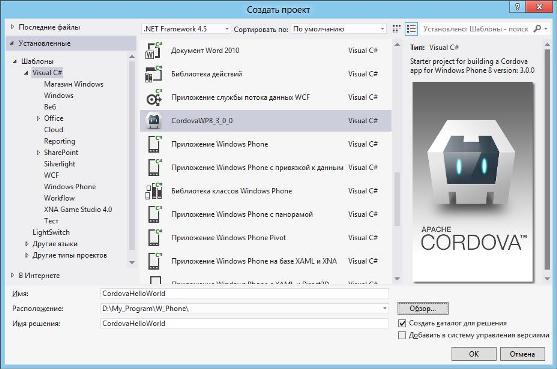Select Windows Phone in the templates tree
557x369 pixels.
[70, 186]
